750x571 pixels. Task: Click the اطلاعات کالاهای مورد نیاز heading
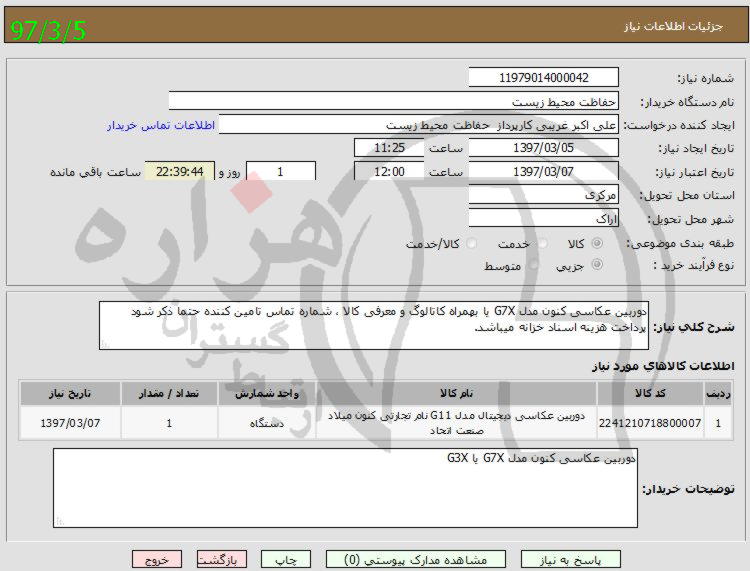pos(663,366)
